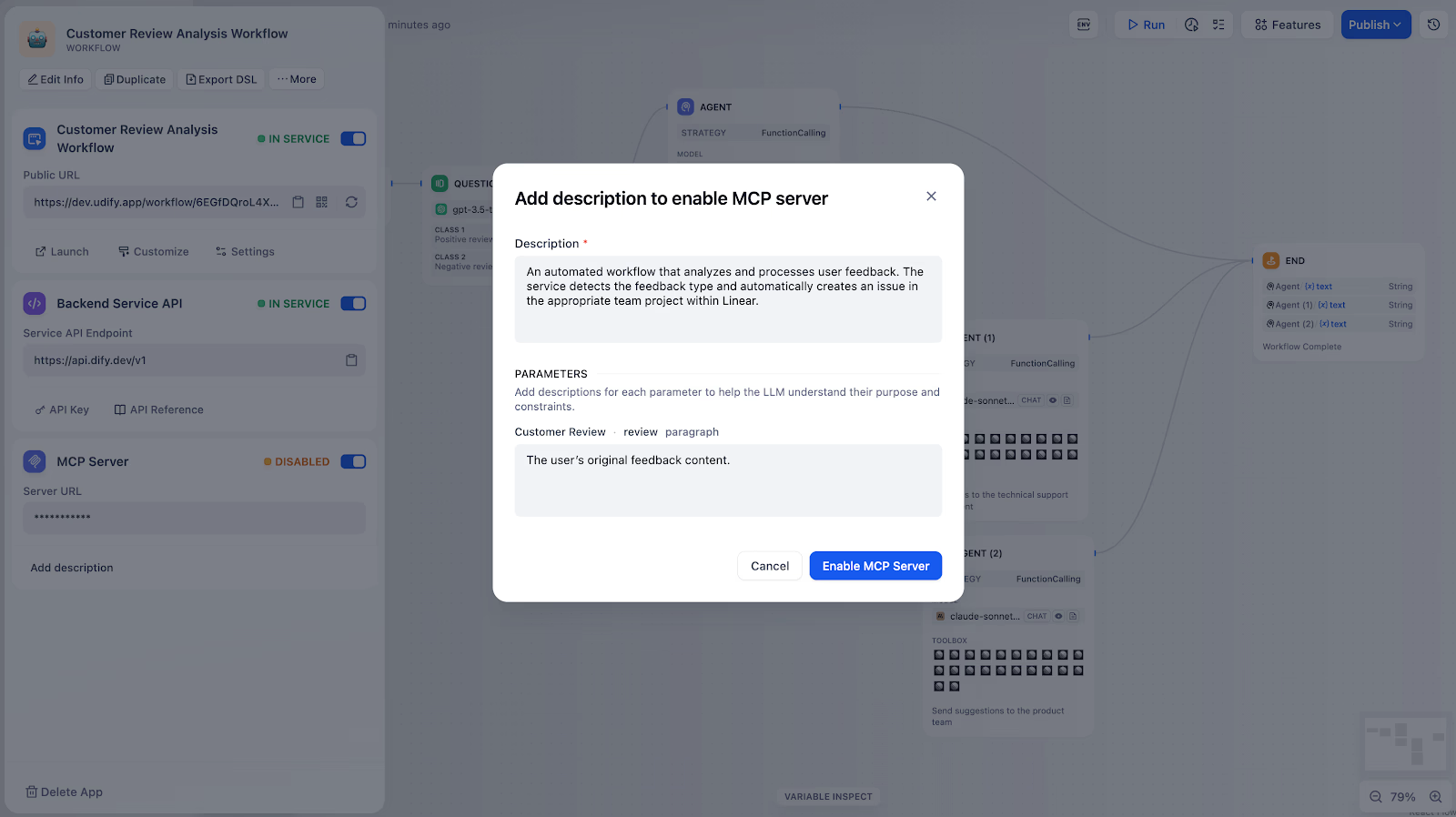Click the Enable MCP Server button
This screenshot has height=817, width=1456.
(x=875, y=566)
